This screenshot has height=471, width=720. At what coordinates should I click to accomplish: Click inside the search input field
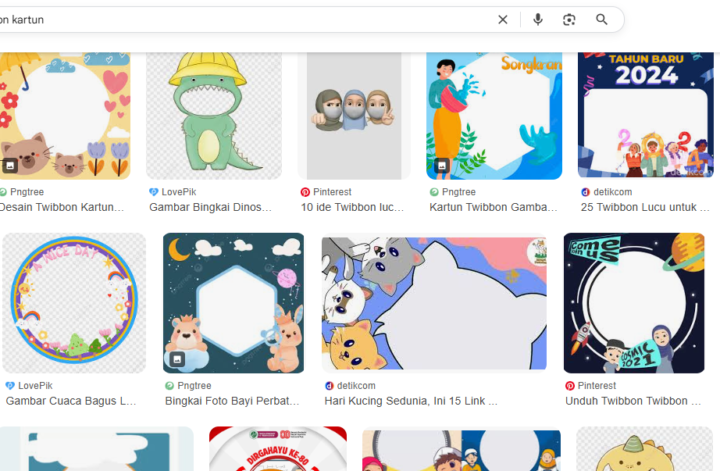250,19
